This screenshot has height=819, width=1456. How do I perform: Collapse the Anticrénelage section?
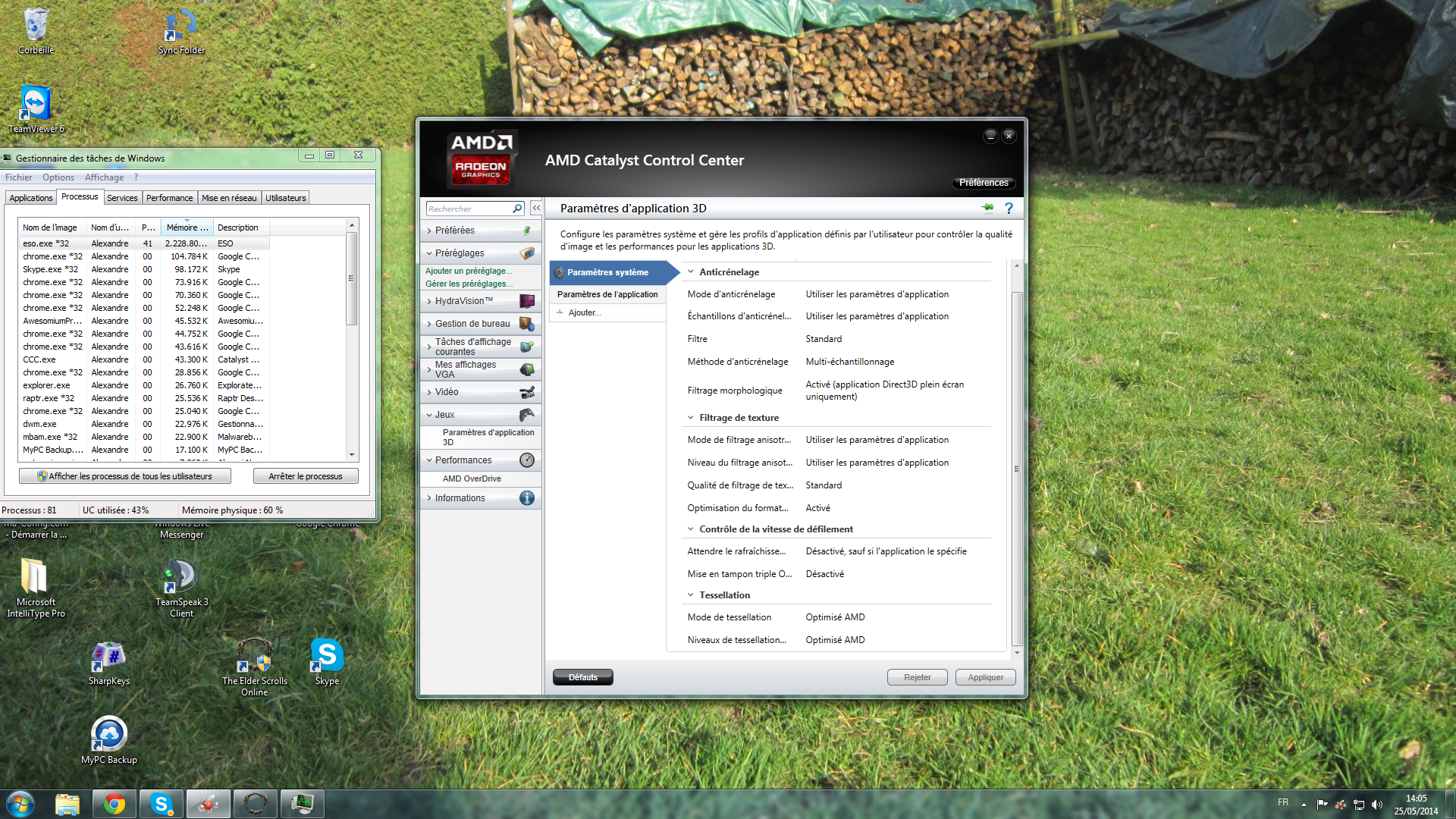tap(691, 272)
